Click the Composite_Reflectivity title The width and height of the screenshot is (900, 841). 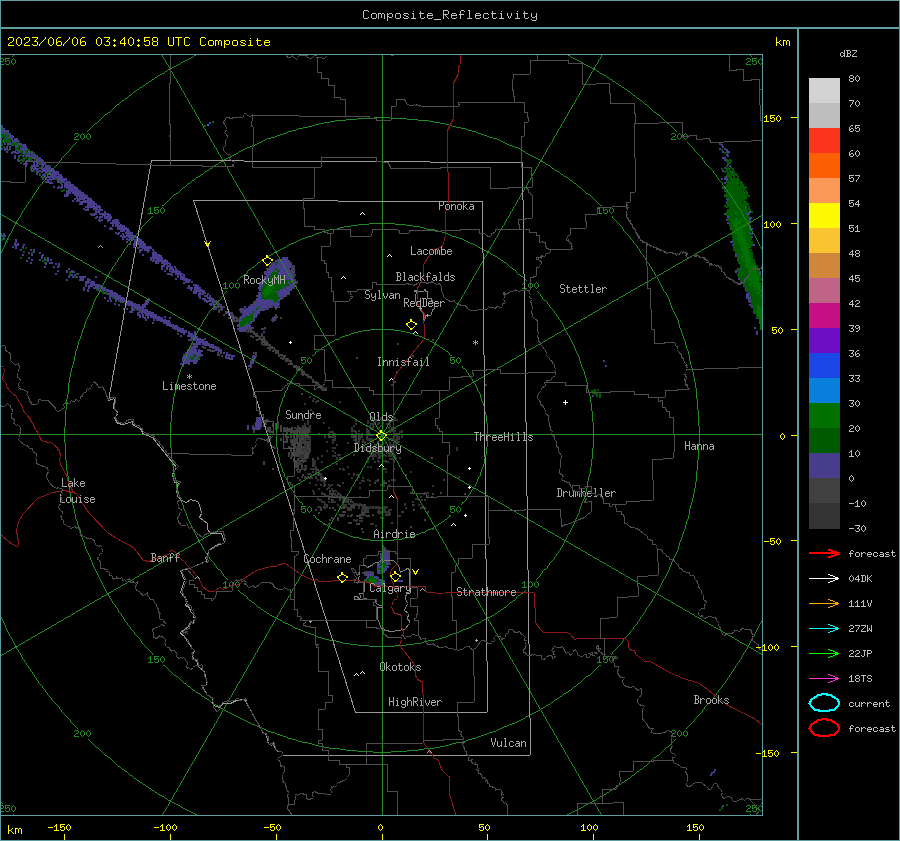click(449, 15)
